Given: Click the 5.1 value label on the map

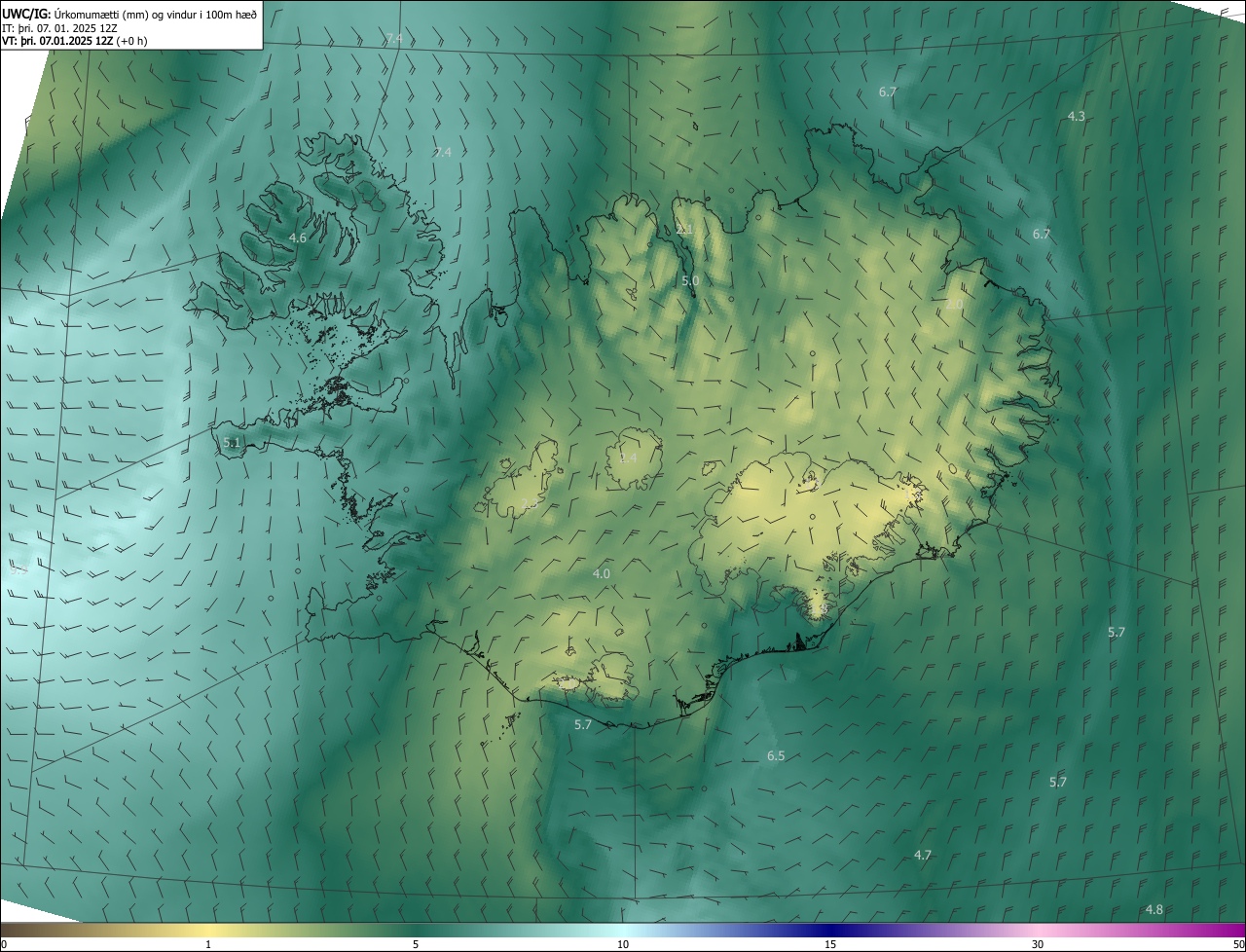Looking at the screenshot, I should (231, 442).
